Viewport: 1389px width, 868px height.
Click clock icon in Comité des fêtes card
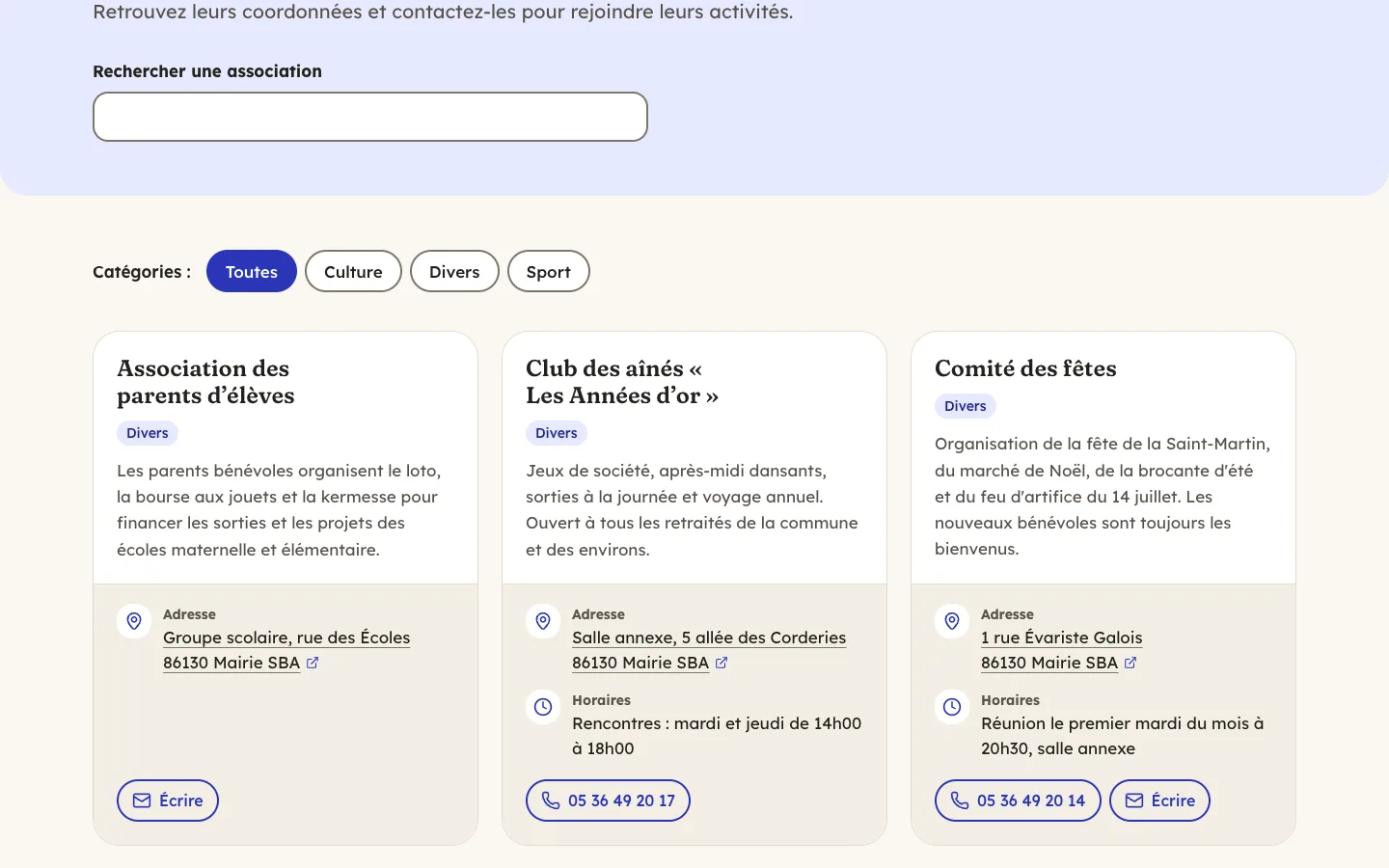click(952, 707)
